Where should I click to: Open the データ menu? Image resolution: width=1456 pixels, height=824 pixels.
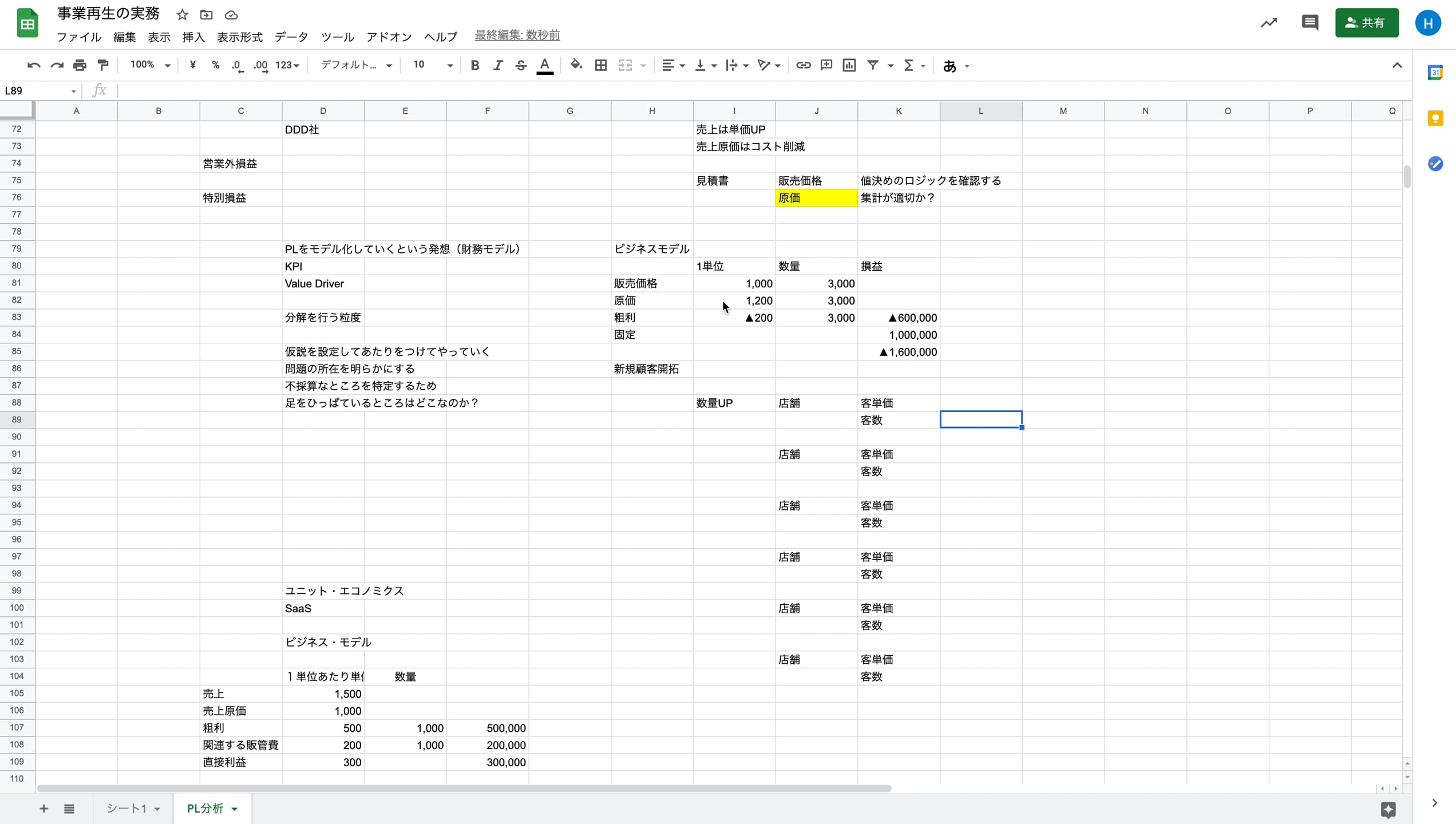[291, 37]
